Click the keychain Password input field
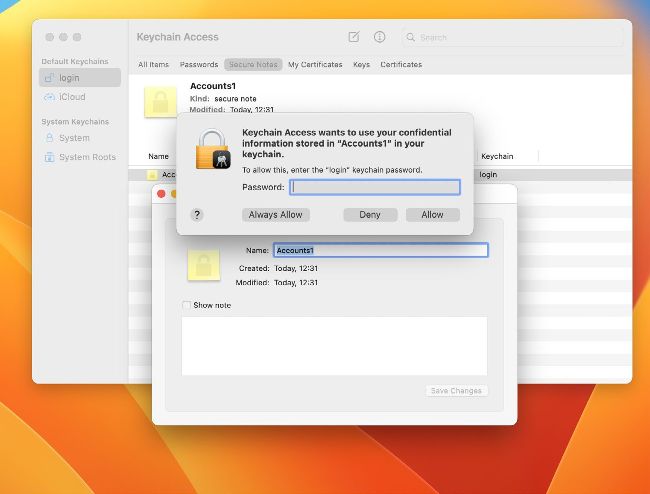 point(374,187)
